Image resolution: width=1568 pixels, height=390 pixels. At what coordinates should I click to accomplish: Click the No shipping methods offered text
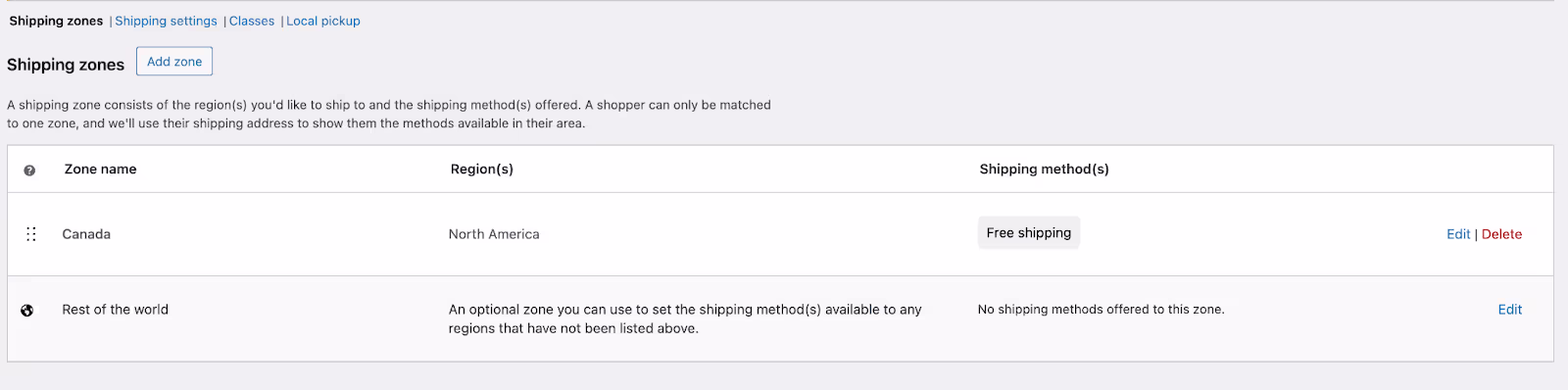[1101, 310]
